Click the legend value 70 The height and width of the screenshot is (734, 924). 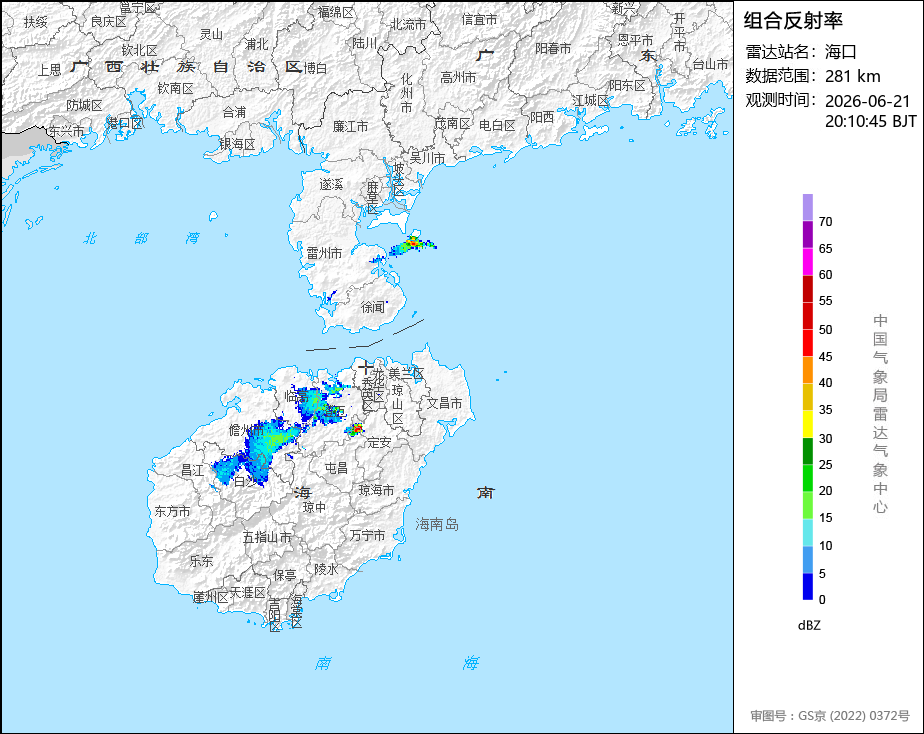(x=826, y=221)
